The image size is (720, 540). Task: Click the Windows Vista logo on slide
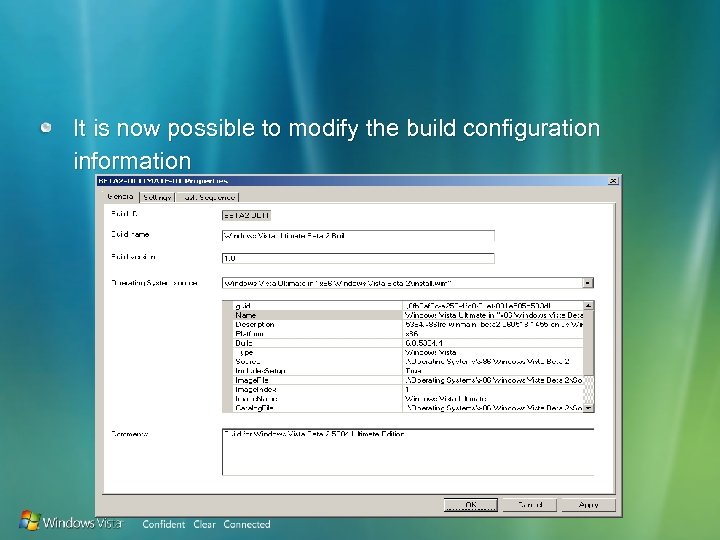71,521
